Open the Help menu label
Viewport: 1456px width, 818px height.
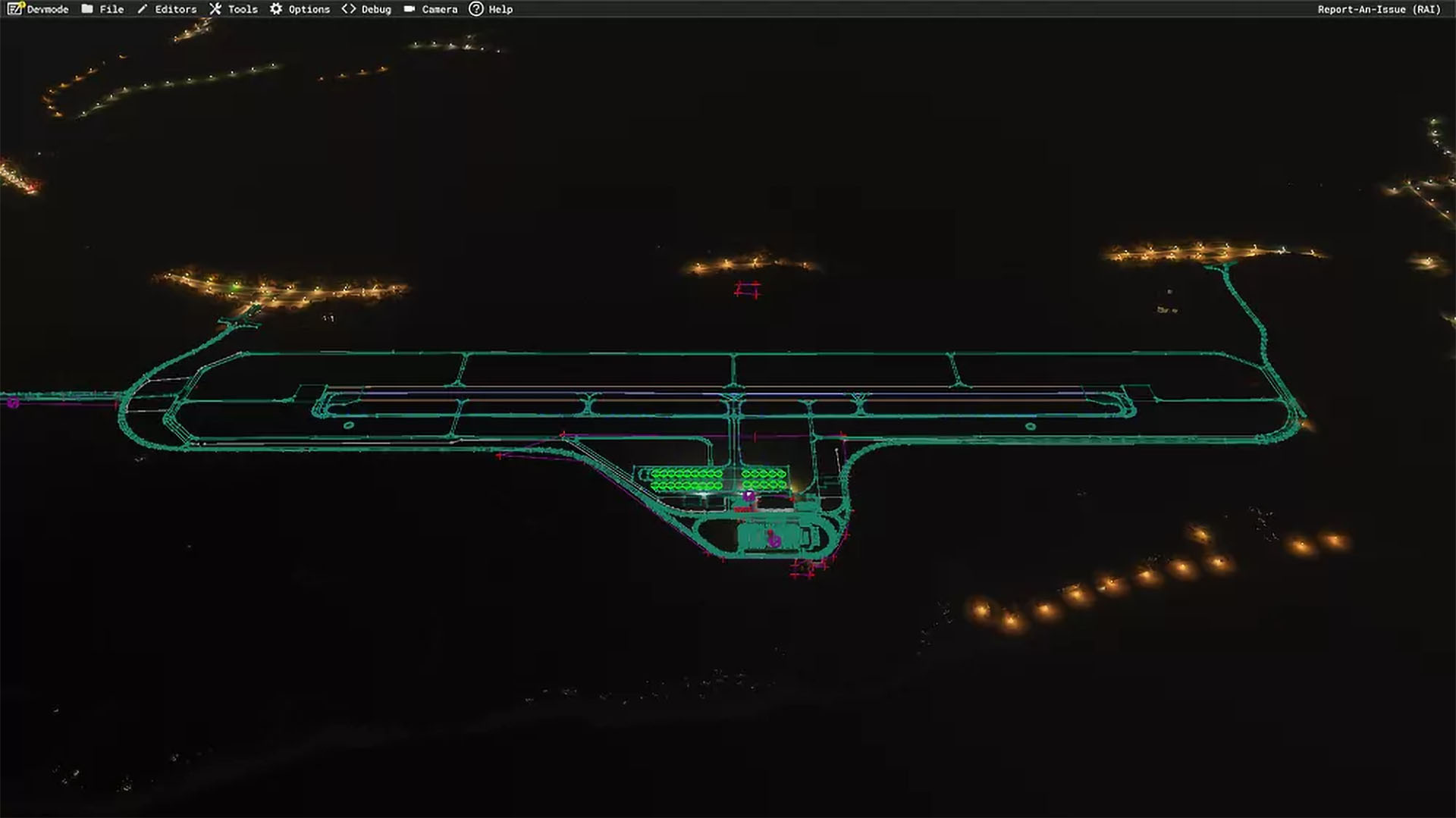[x=500, y=9]
